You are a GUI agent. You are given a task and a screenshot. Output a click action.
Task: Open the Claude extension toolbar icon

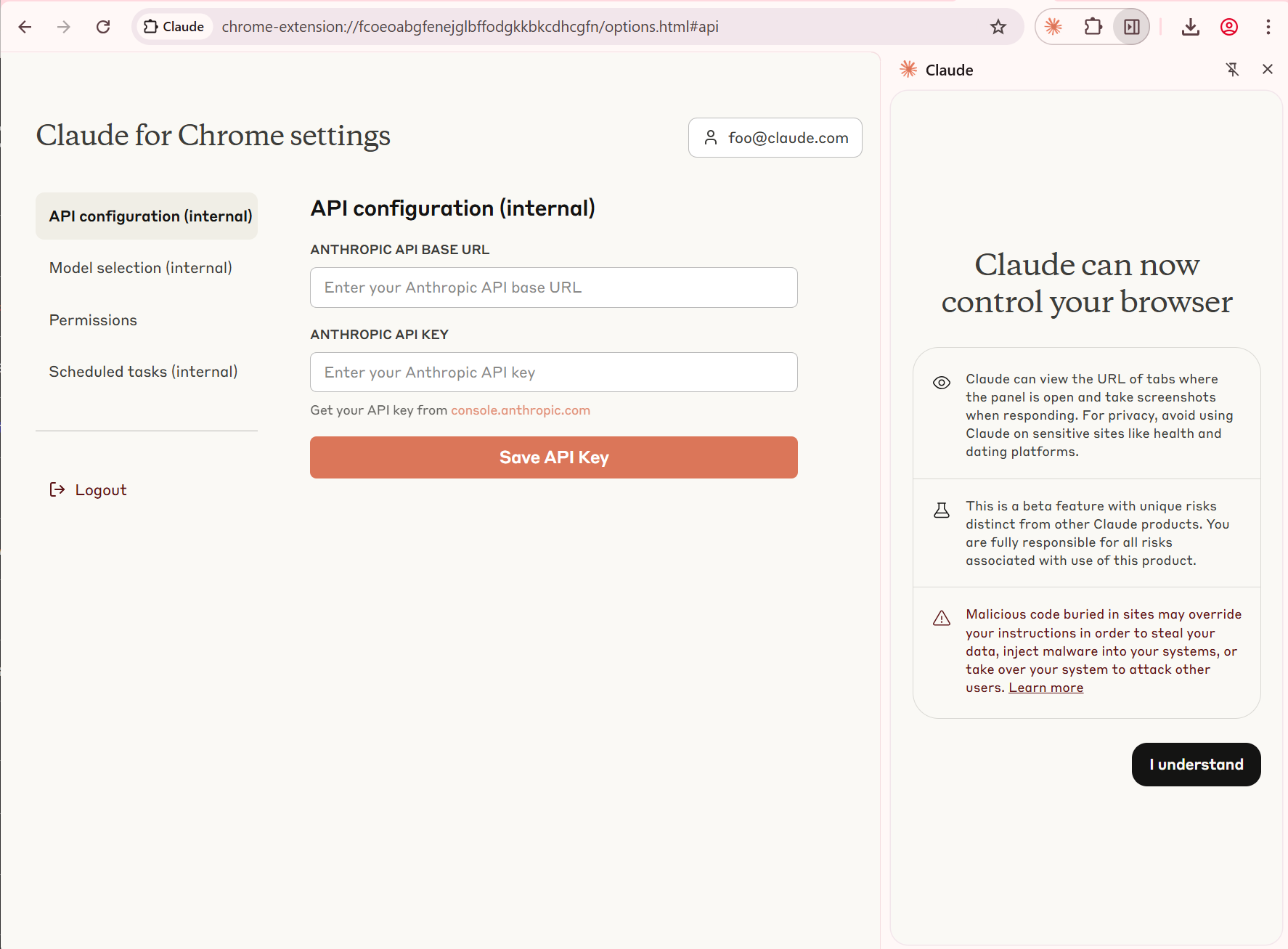1053,27
